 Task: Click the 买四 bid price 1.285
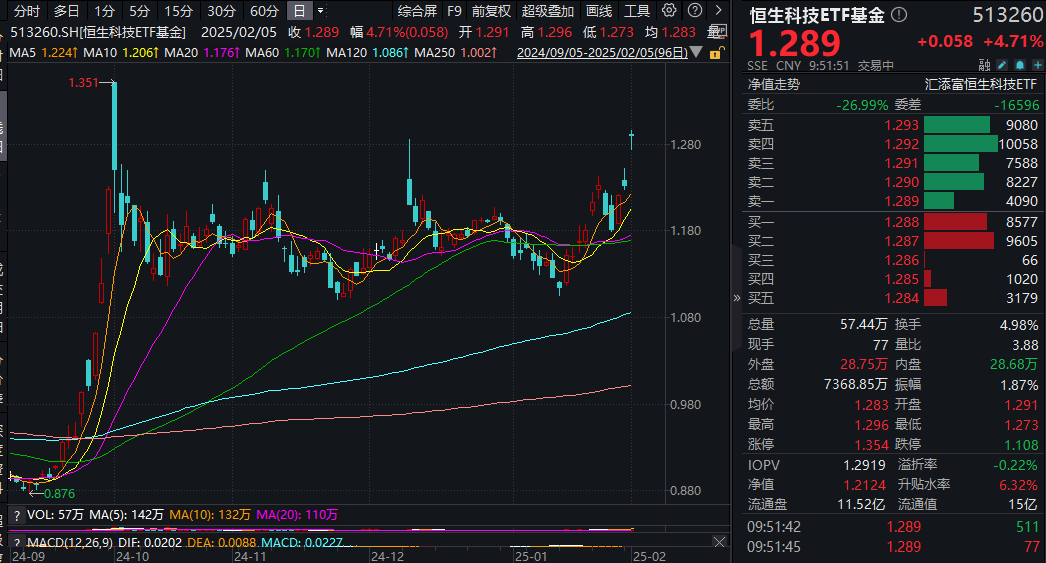click(x=901, y=279)
